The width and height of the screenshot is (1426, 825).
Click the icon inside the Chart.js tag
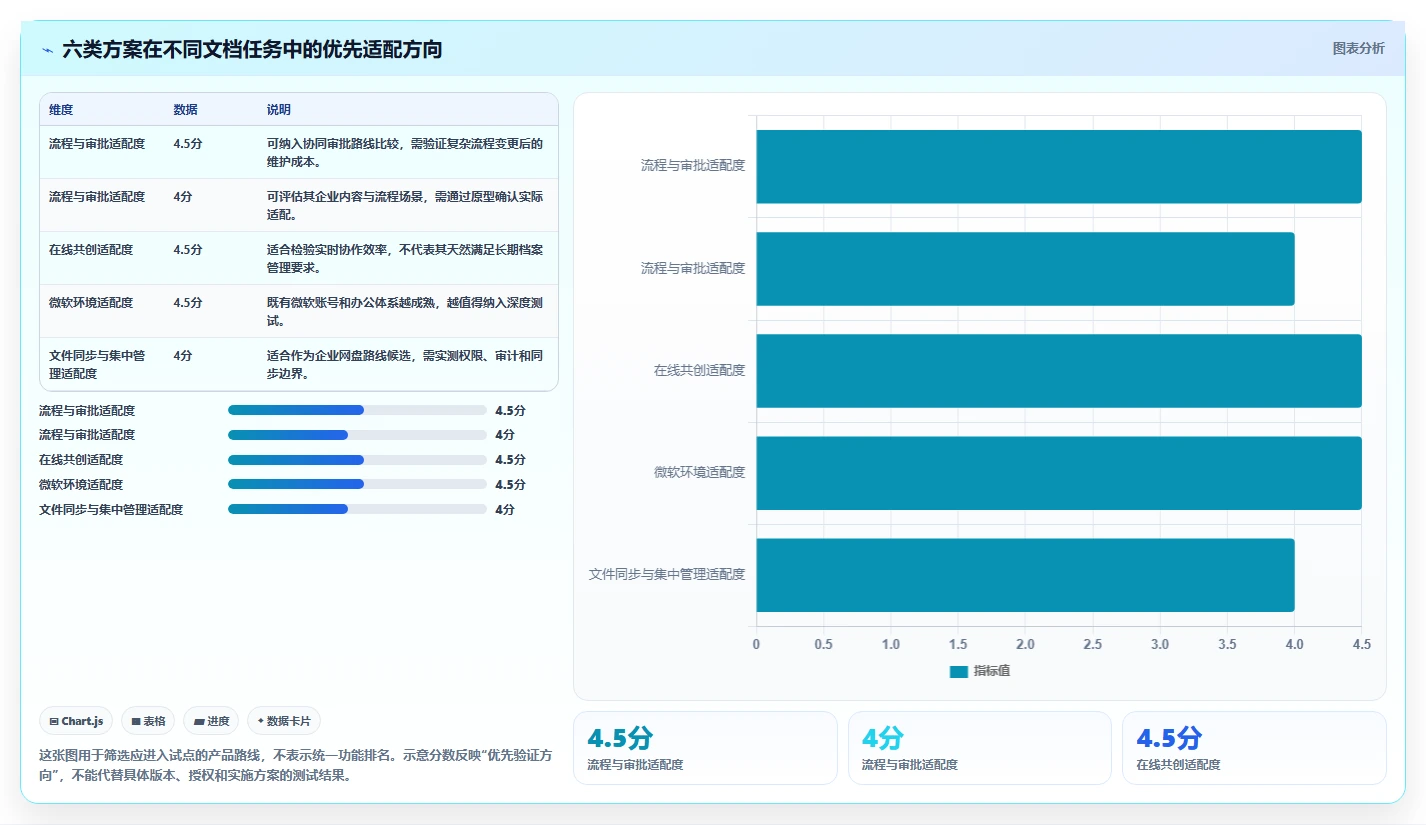(53, 721)
